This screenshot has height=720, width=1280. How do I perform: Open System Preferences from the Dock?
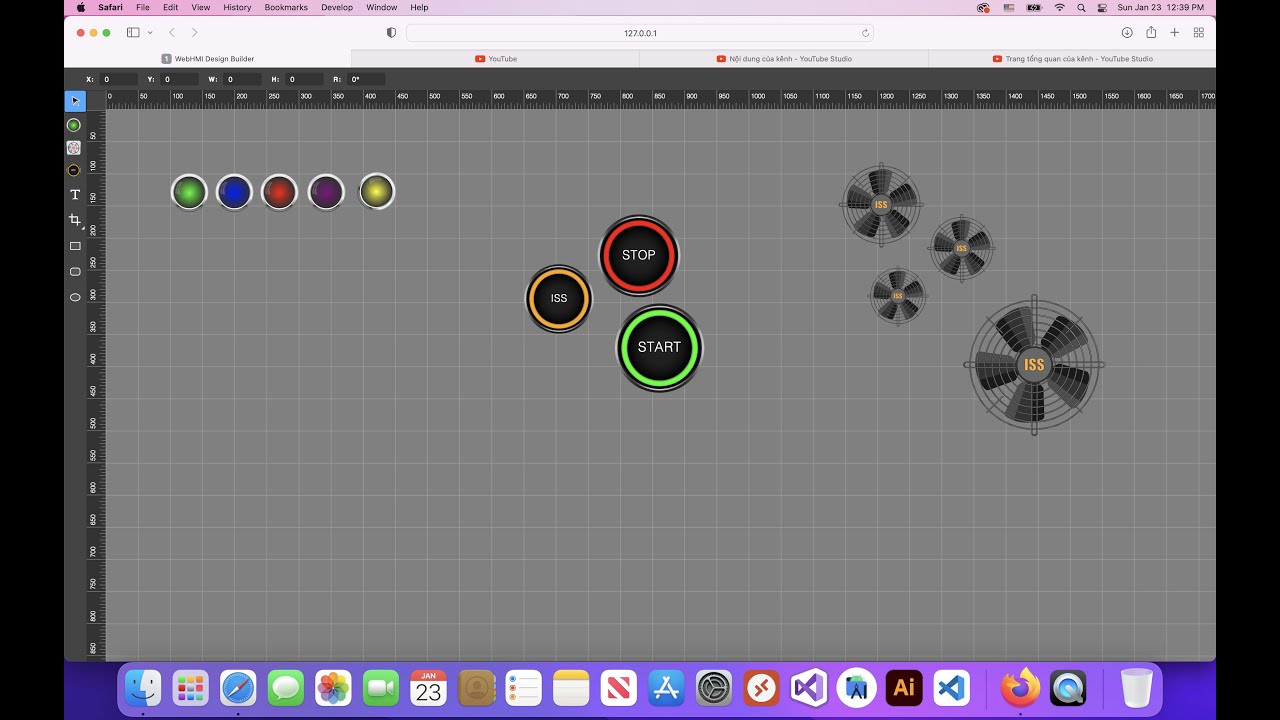pyautogui.click(x=714, y=688)
